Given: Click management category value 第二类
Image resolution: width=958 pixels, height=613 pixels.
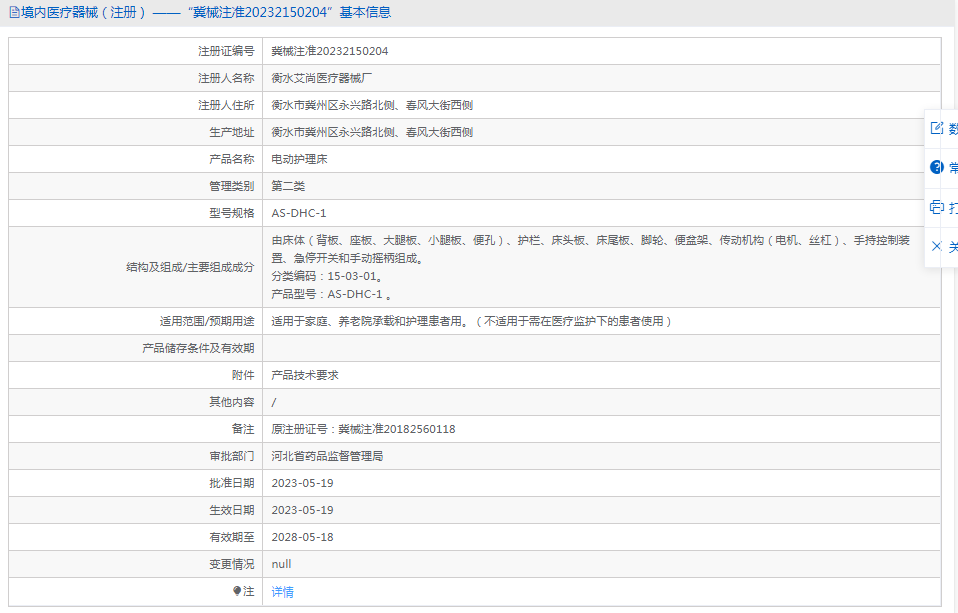Looking at the screenshot, I should [288, 186].
